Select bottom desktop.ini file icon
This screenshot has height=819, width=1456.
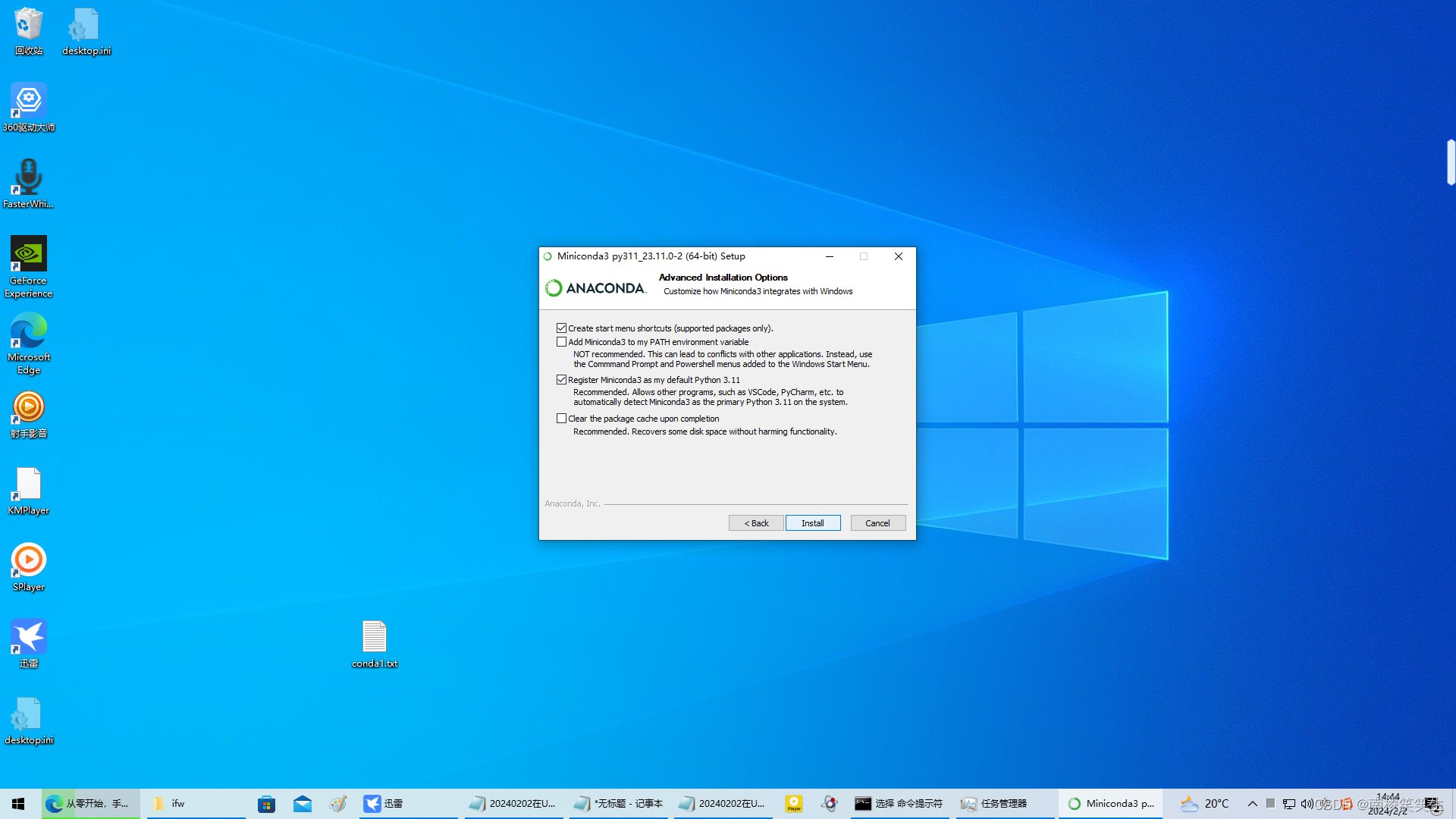coord(29,721)
